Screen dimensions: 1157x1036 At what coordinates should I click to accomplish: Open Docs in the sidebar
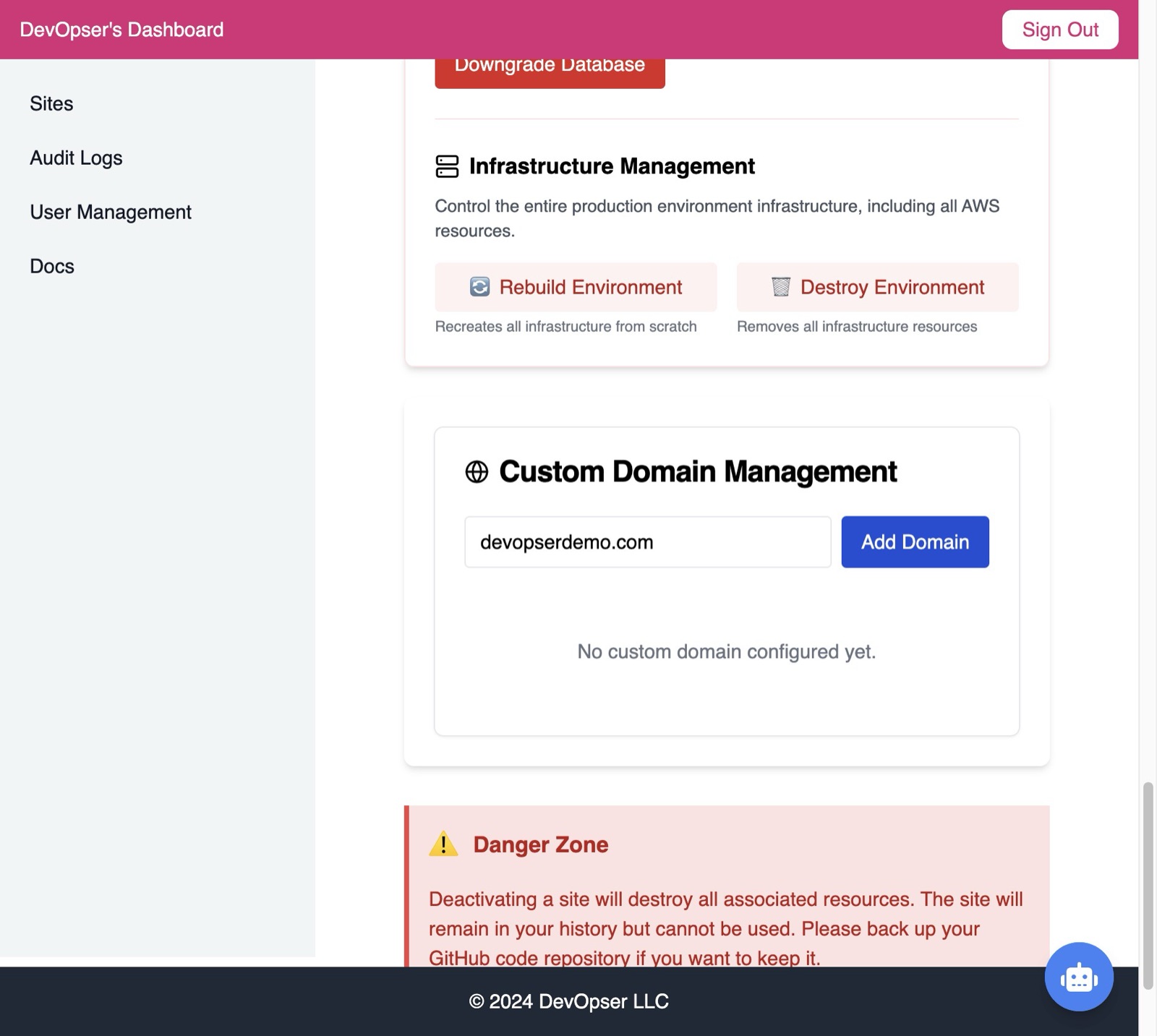pos(52,266)
